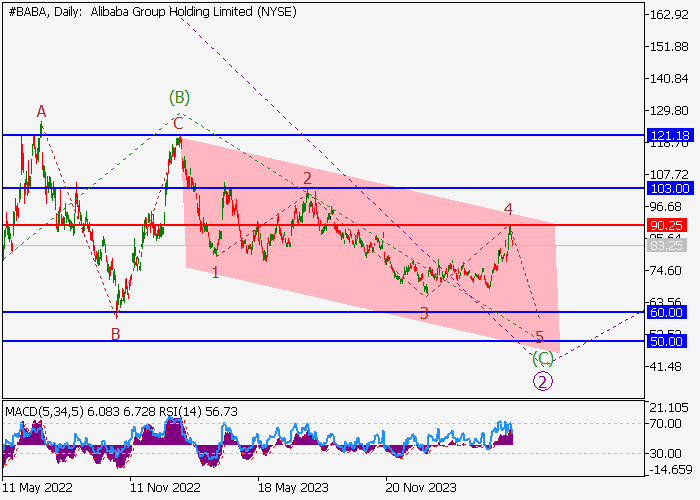This screenshot has height=500, width=700.
Task: Click wave number 2 label near 103.00 line
Action: pos(307,179)
